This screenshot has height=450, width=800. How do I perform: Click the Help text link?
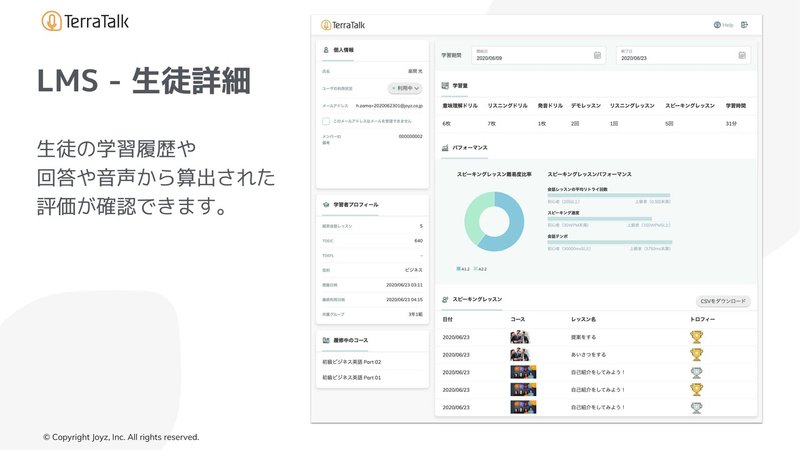728,25
